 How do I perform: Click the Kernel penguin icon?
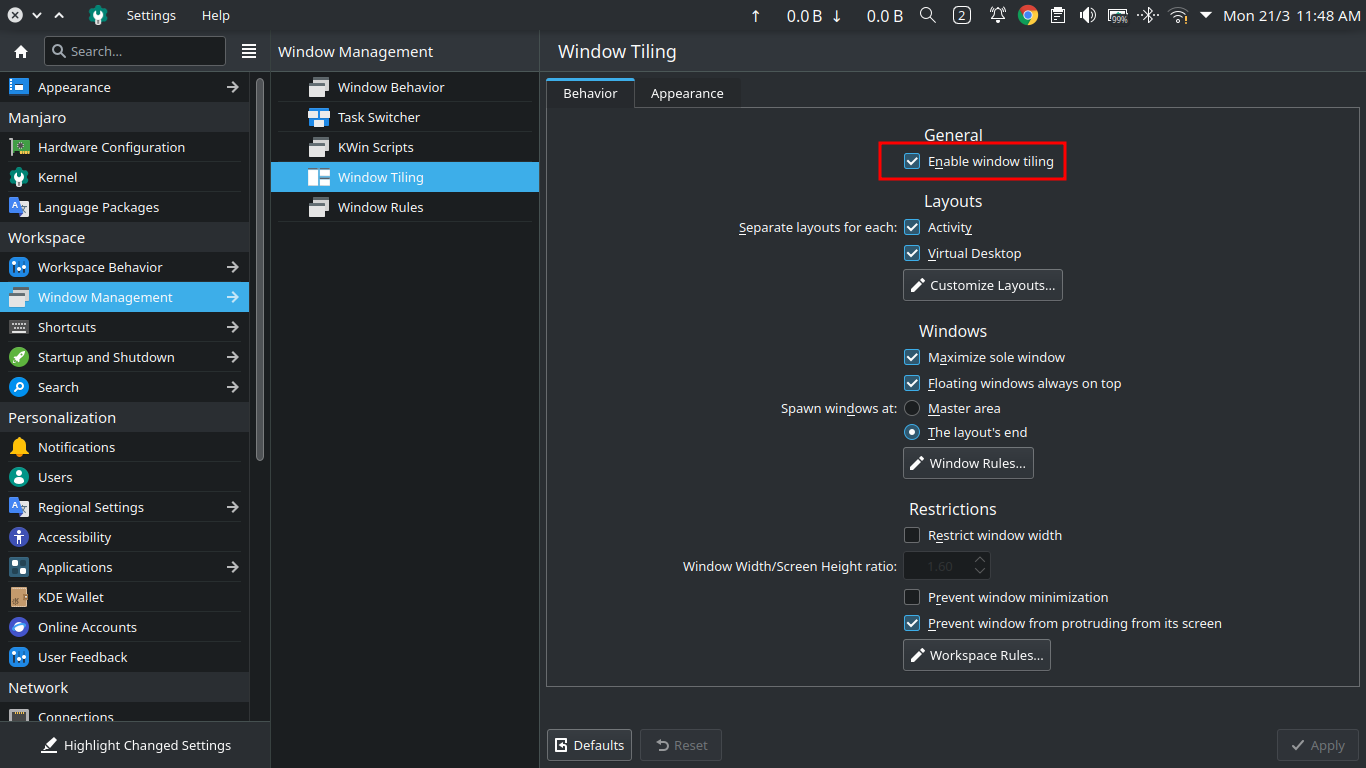[19, 177]
